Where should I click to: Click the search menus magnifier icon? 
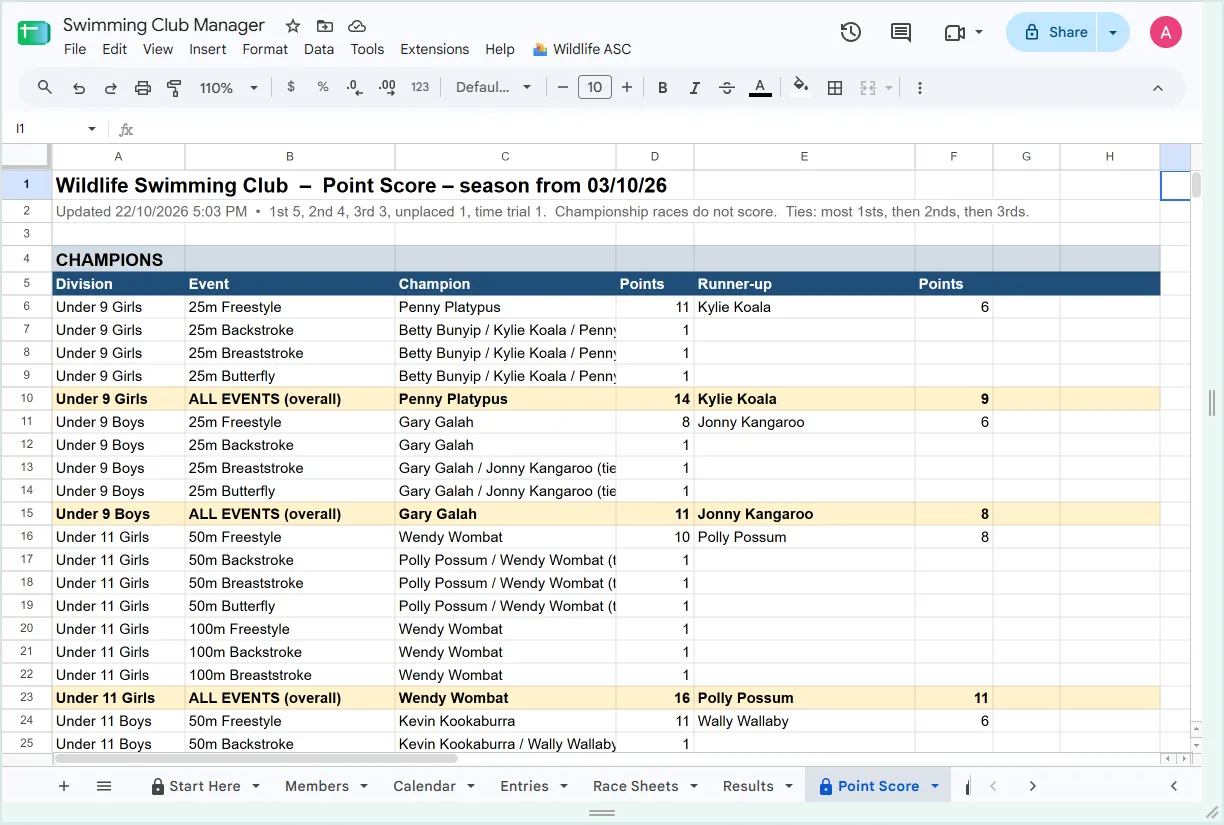point(45,88)
